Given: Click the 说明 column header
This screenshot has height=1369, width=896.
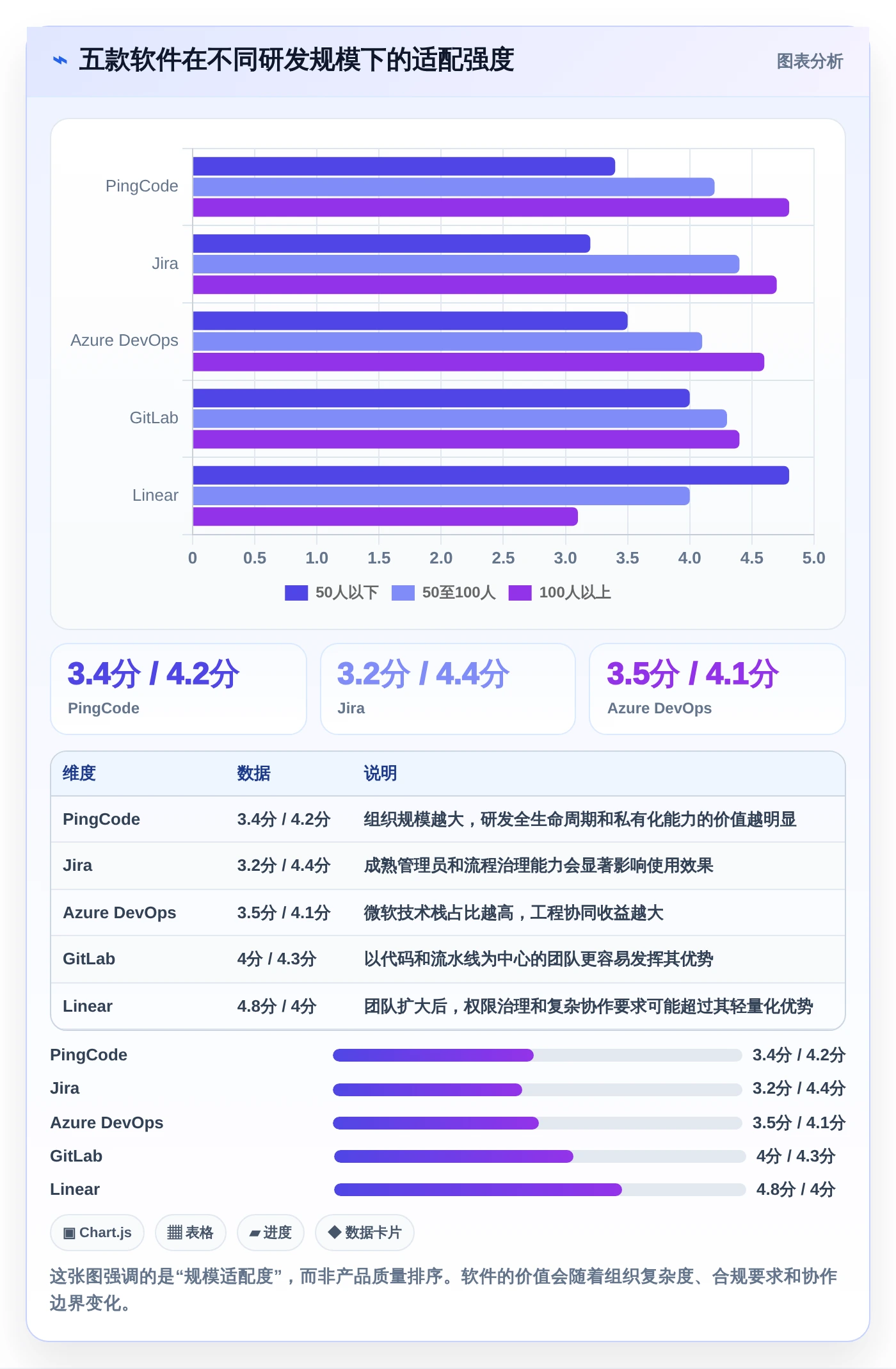Looking at the screenshot, I should click(381, 774).
